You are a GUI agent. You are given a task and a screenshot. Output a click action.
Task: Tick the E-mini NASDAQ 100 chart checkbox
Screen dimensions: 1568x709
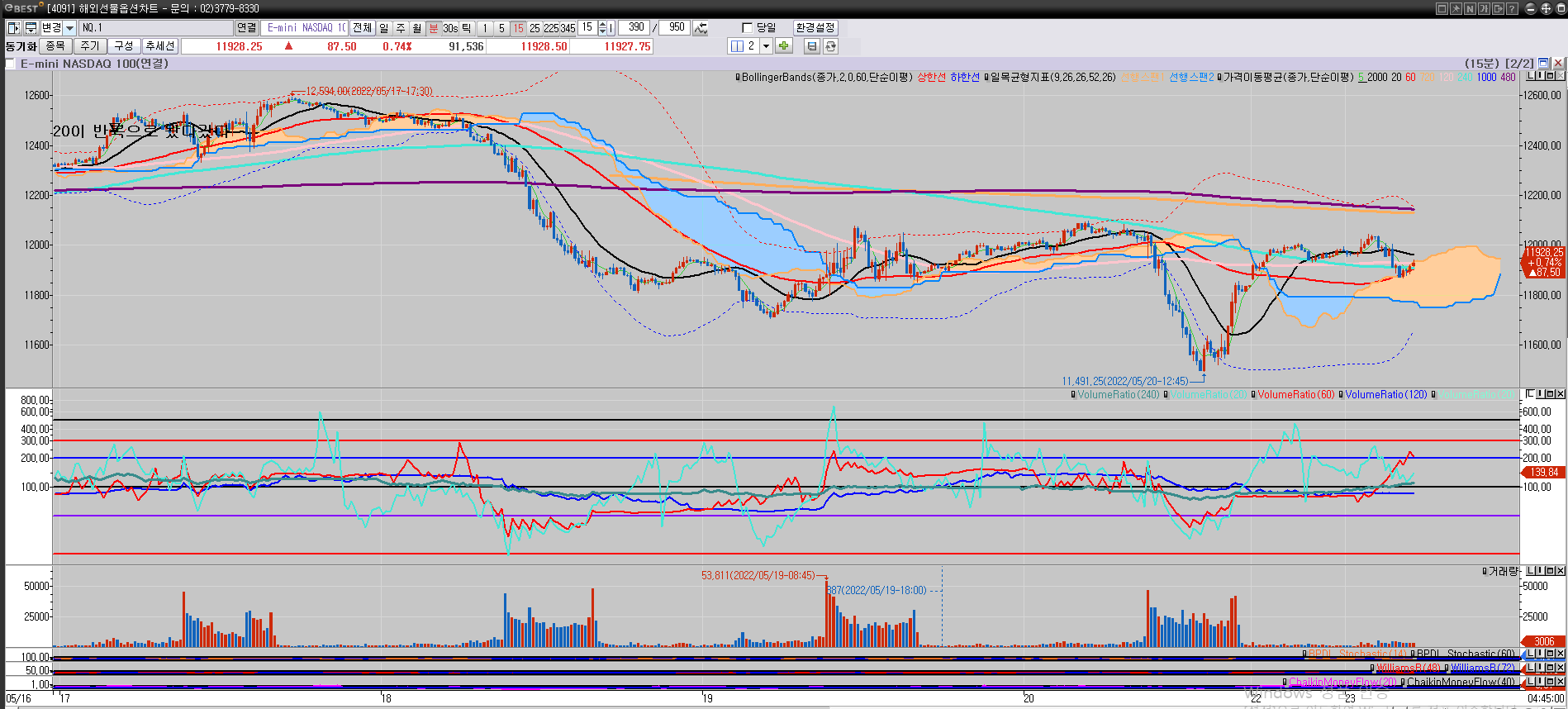click(x=11, y=64)
